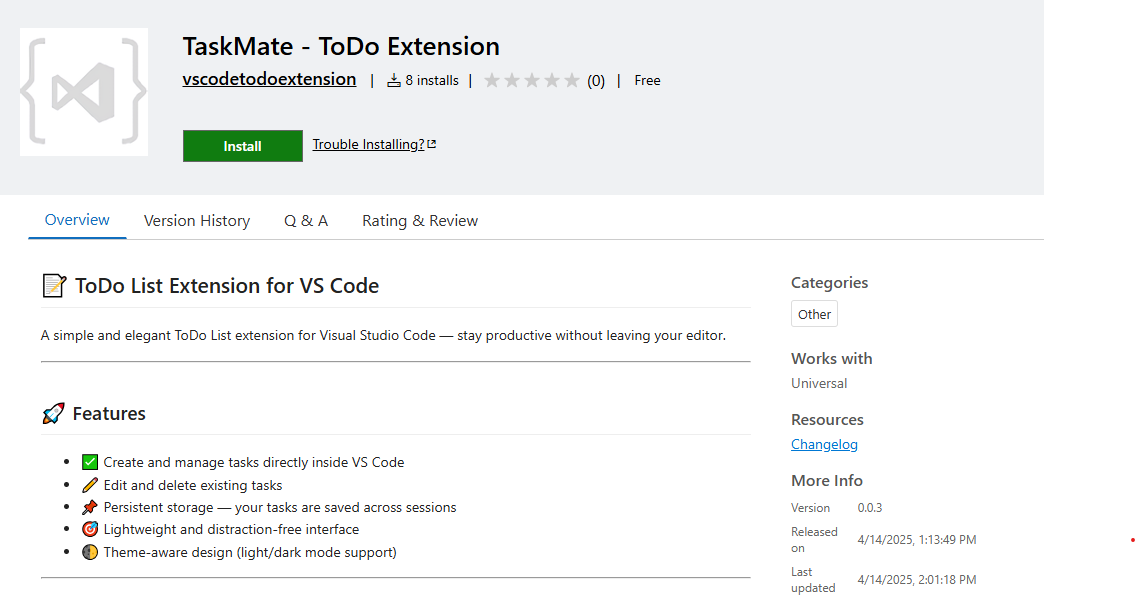Image resolution: width=1136 pixels, height=601 pixels.
Task: Click the fifth rating star
Action: click(x=572, y=81)
